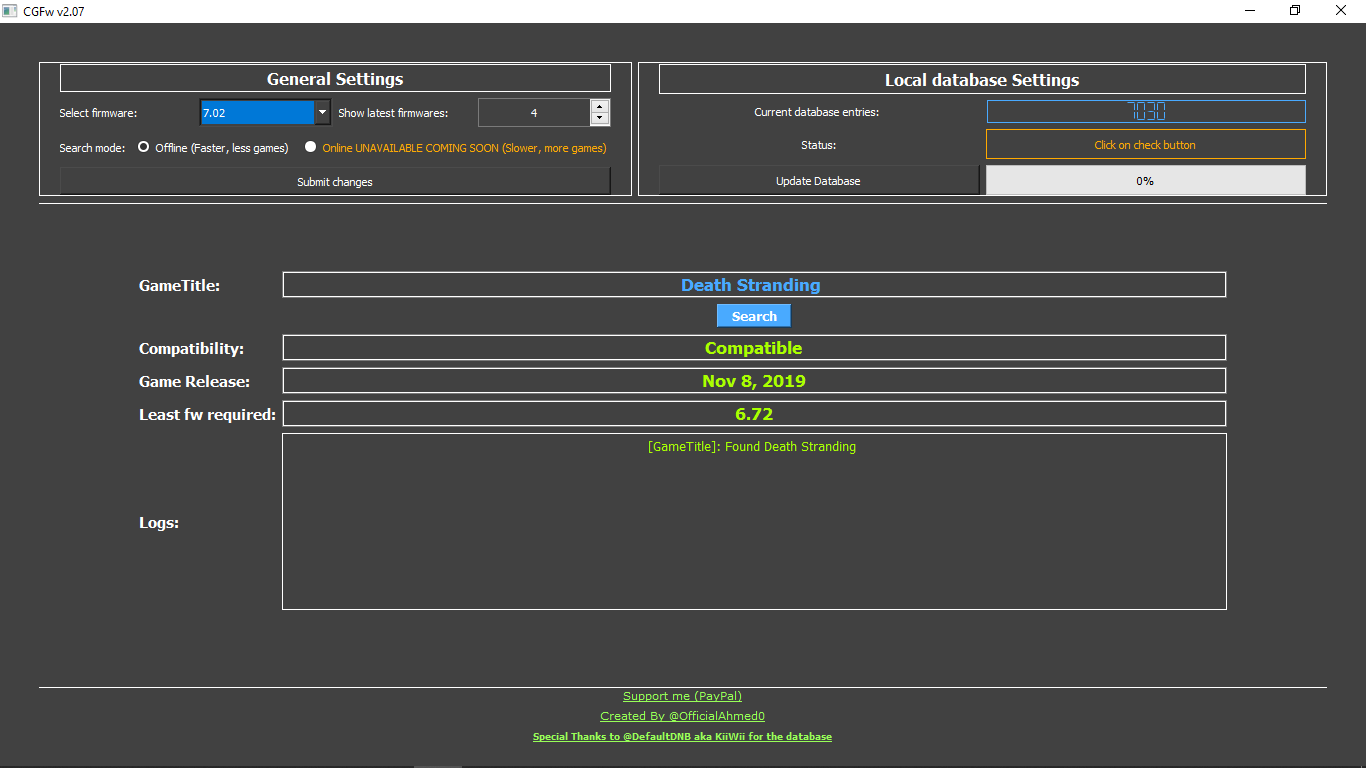
Task: Click the Select firmware label
Action: coord(98,113)
